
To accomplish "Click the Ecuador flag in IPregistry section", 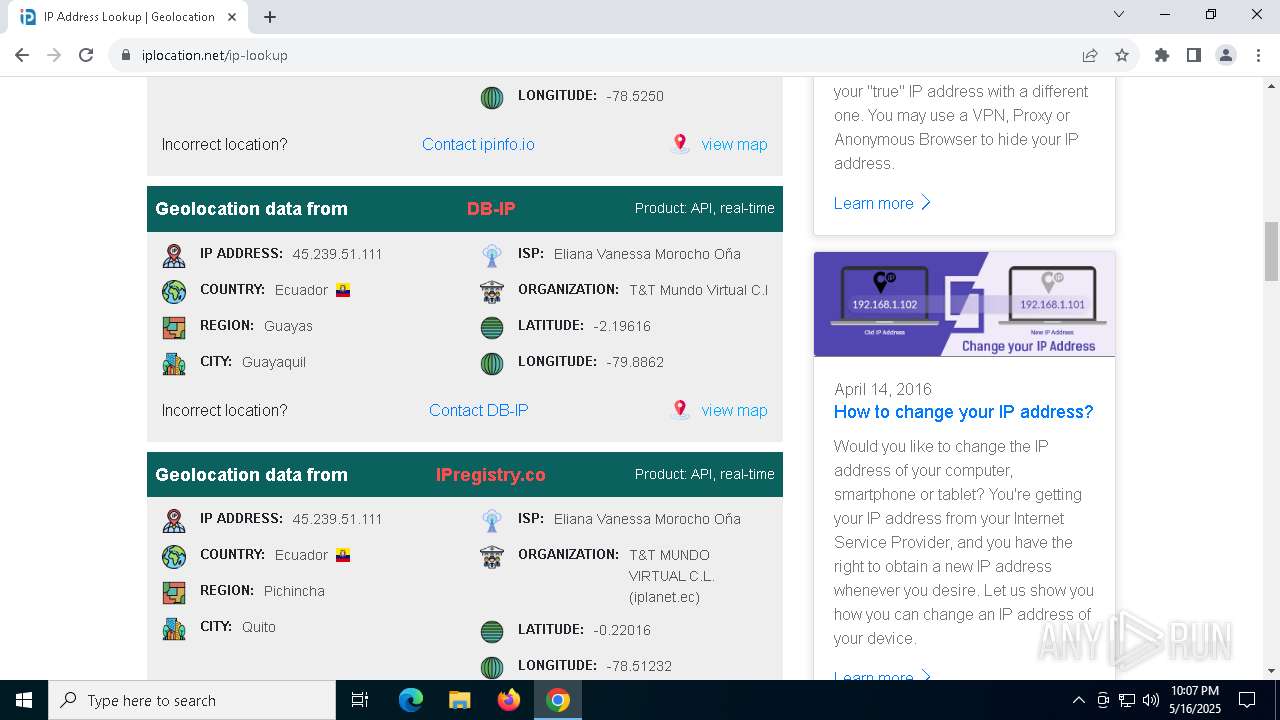I will coord(343,555).
